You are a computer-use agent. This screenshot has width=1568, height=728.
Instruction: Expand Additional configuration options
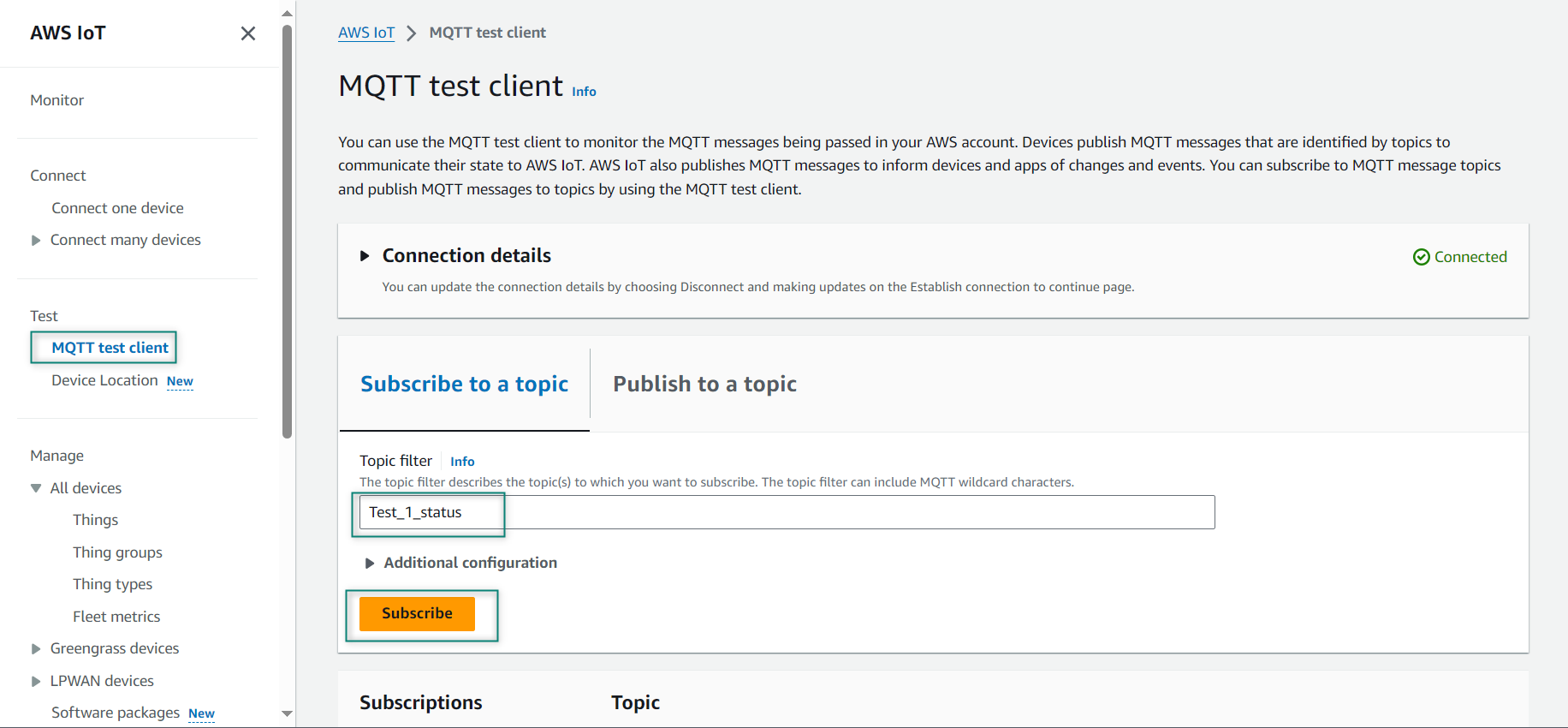(x=370, y=563)
